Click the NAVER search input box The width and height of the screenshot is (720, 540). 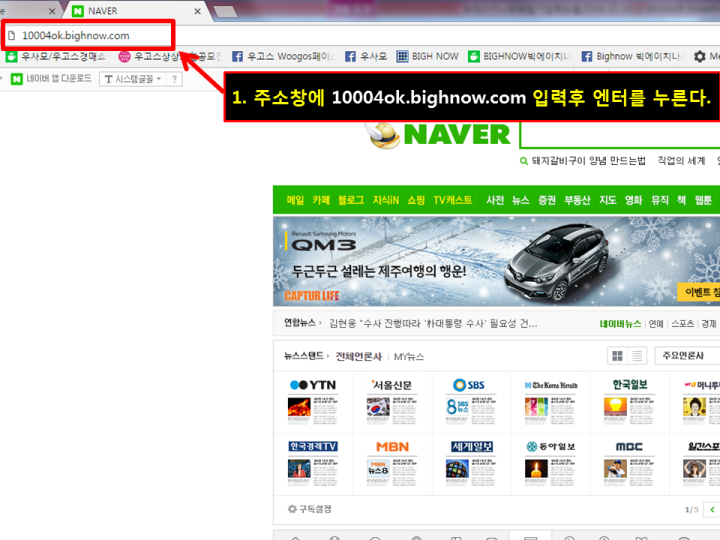click(x=620, y=135)
